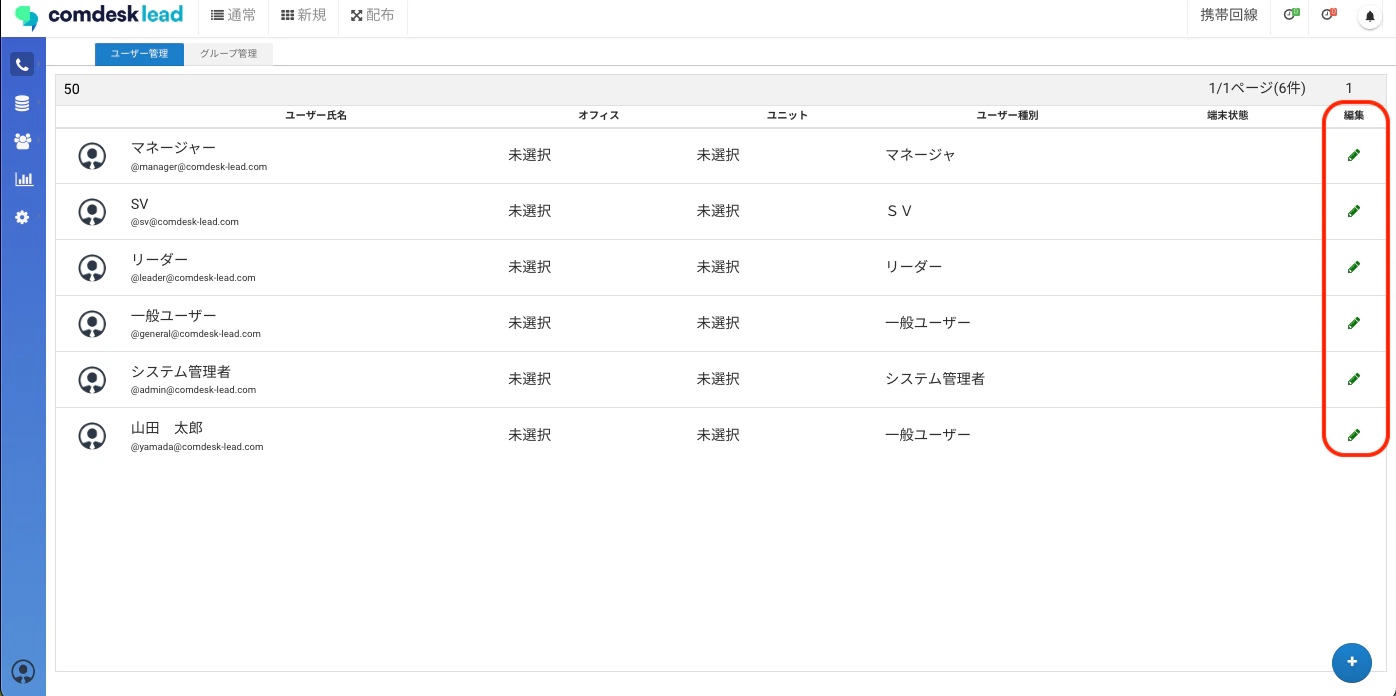Click ユニット 未選択 in リーダー row
Viewport: 1396px width, 696px height.
[718, 267]
